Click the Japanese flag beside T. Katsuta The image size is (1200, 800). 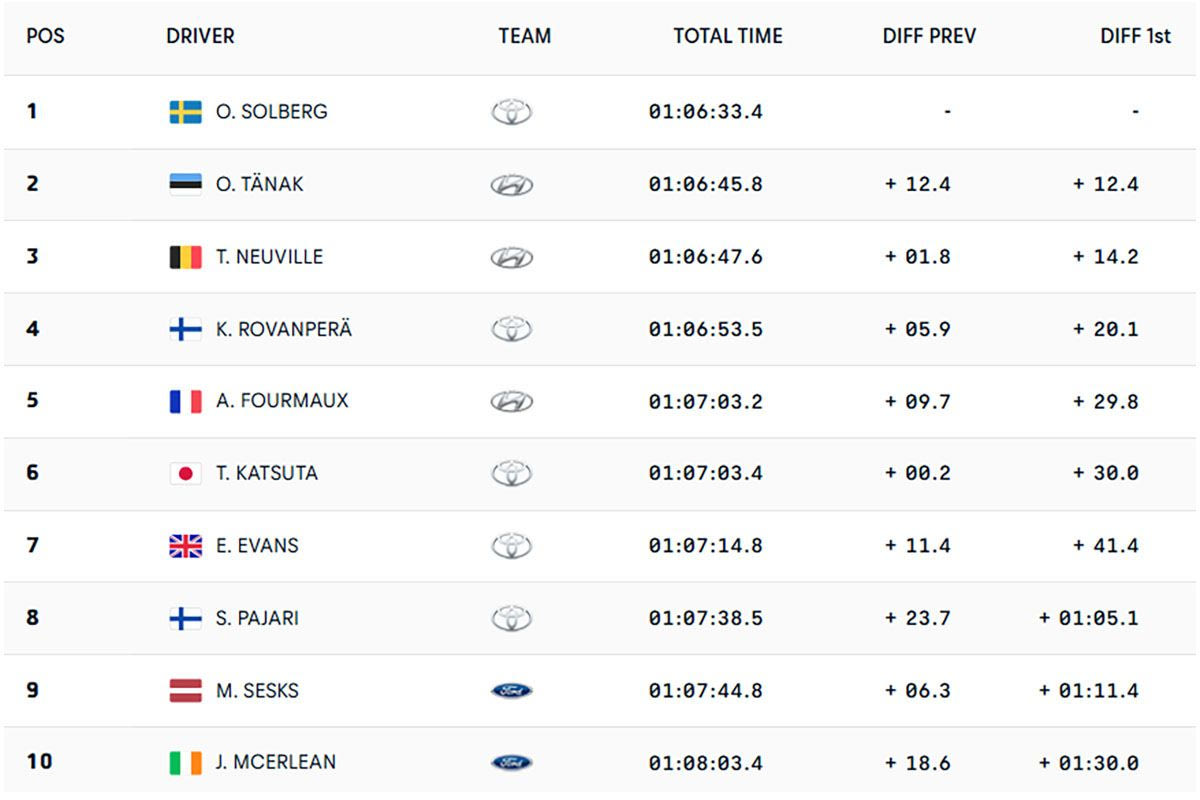coord(186,473)
